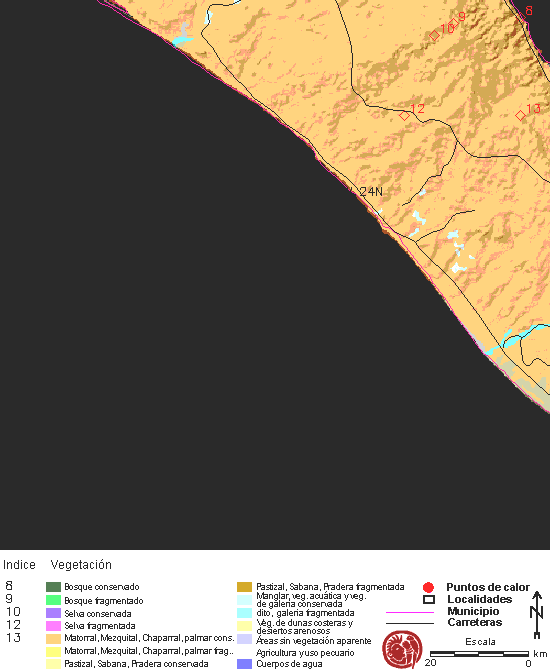Click heat point marker number 13
This screenshot has height=670, width=550.
point(520,115)
